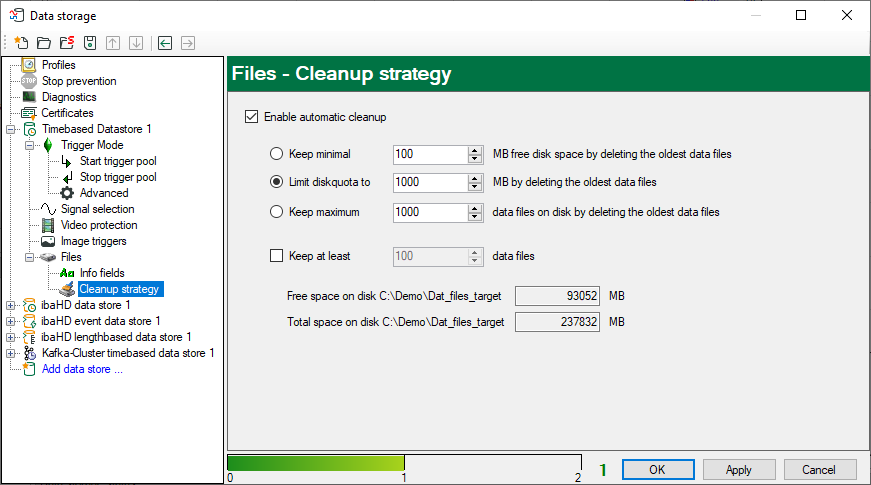Click the move down arrow toolbar icon
The width and height of the screenshot is (871, 485).
[x=136, y=43]
